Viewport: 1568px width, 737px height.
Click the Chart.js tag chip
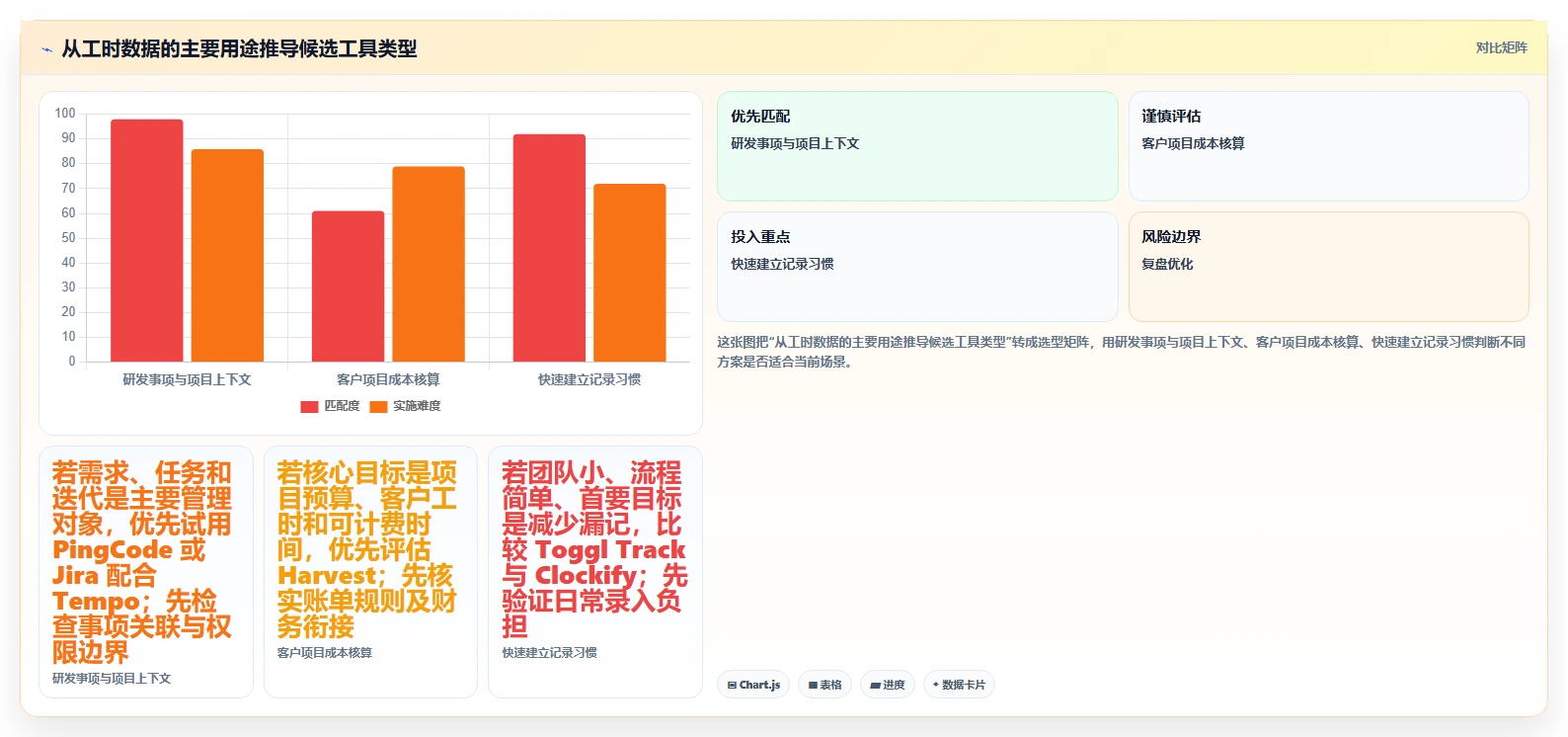[753, 685]
